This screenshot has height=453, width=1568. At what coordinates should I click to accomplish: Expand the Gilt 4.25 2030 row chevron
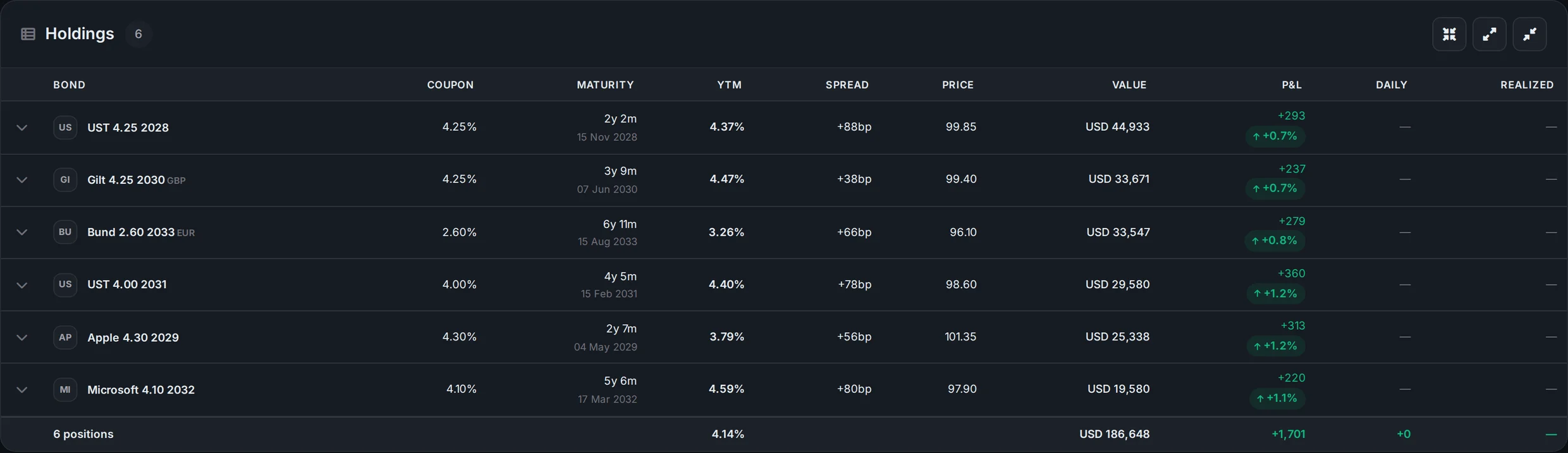click(21, 180)
